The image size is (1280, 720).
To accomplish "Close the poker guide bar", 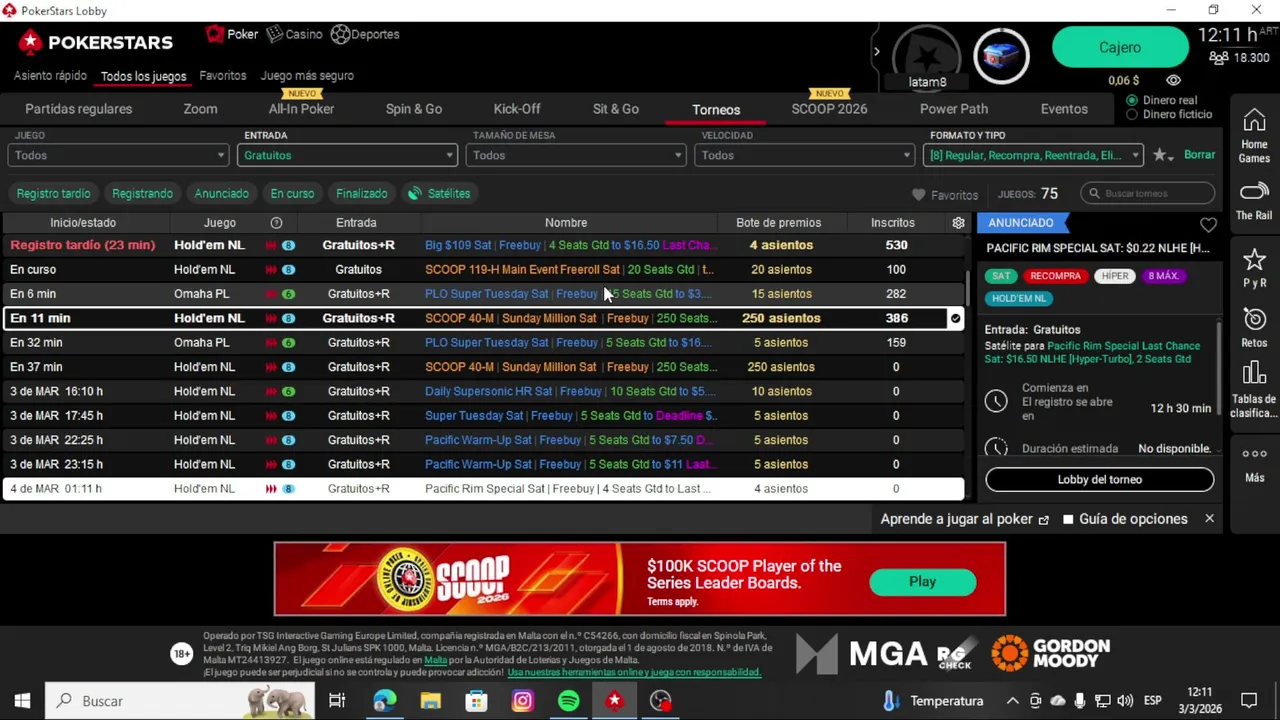I will tap(1209, 519).
